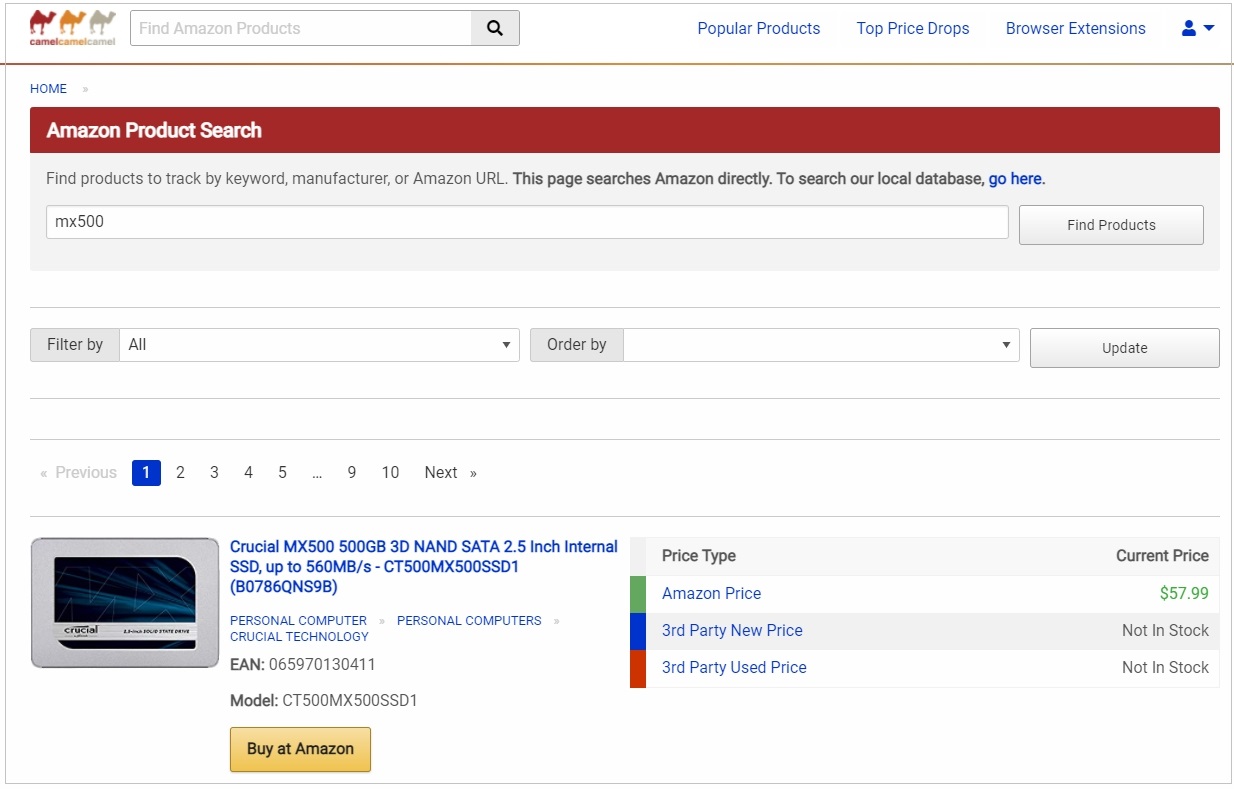Open the 3rd Party Used Price link

pyautogui.click(x=734, y=667)
